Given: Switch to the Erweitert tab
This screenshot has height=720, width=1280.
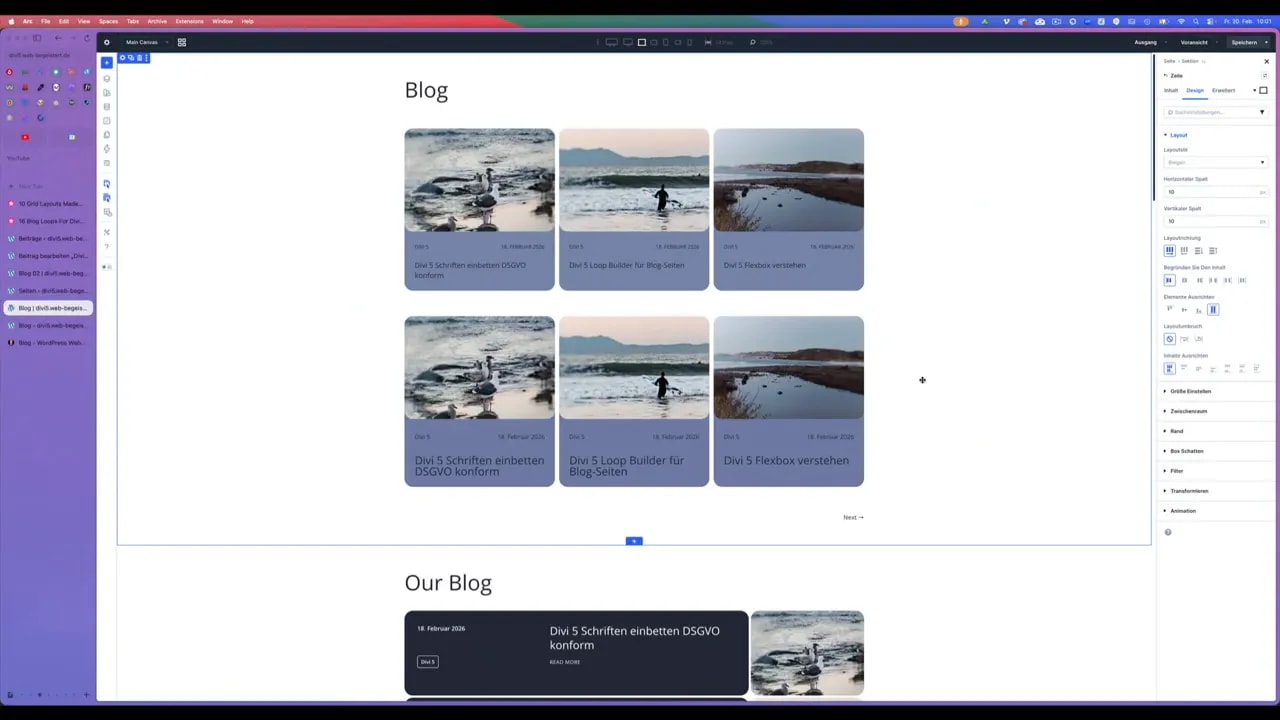Looking at the screenshot, I should pyautogui.click(x=1223, y=90).
